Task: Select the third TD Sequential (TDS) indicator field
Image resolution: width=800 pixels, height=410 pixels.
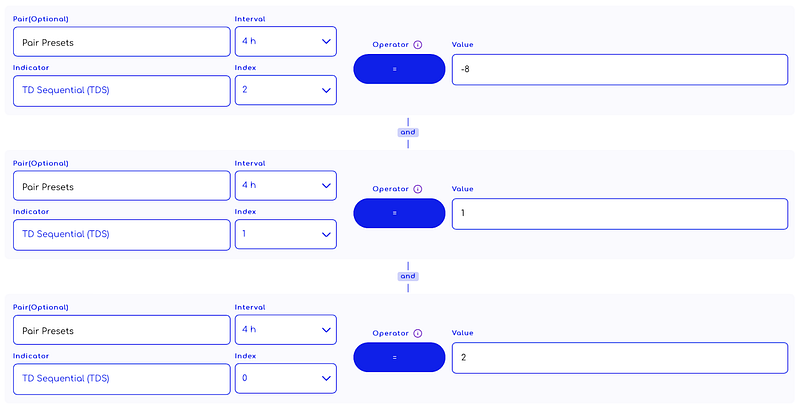Action: click(x=121, y=379)
